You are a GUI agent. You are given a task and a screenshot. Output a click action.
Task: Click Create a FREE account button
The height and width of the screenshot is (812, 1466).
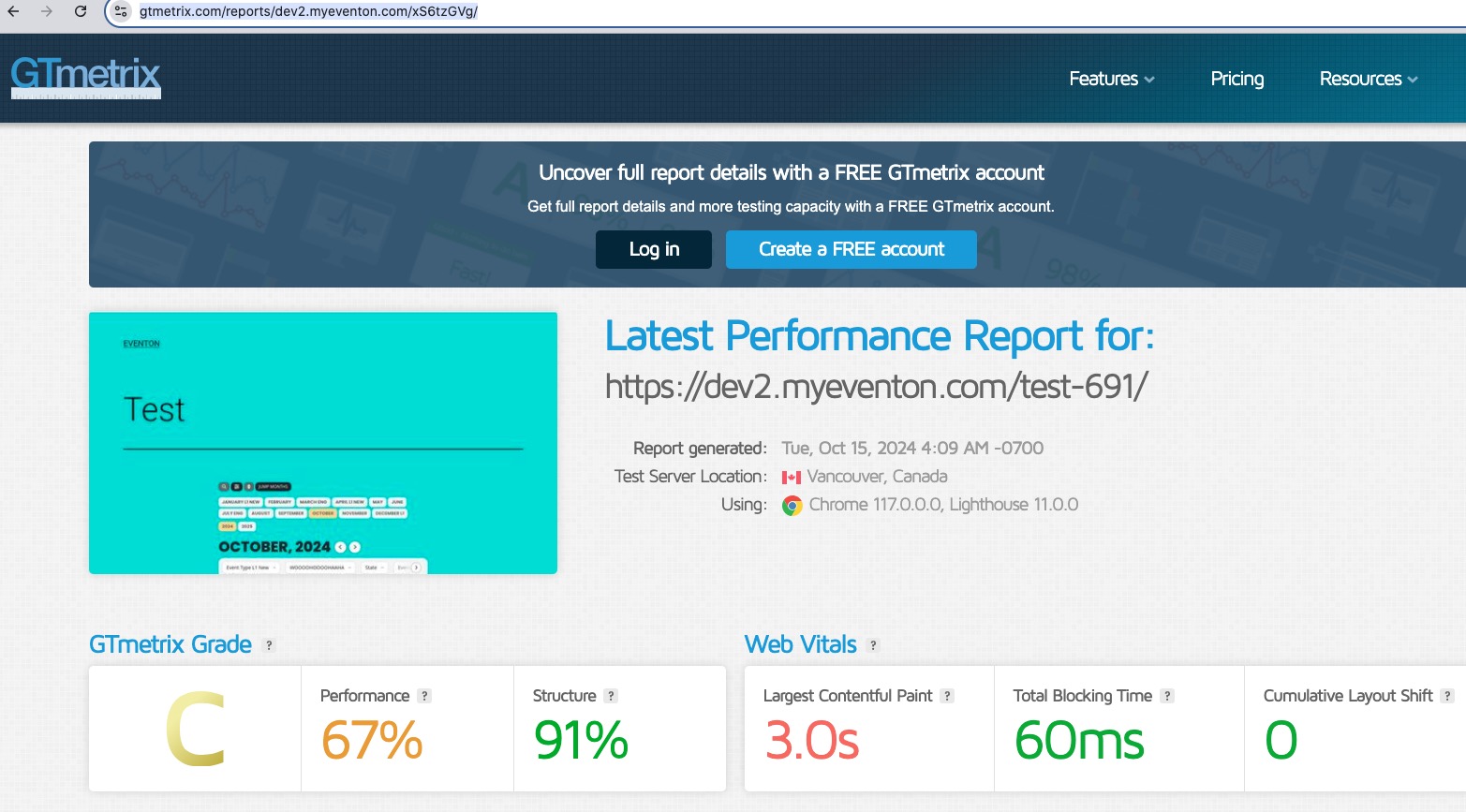[x=851, y=249]
